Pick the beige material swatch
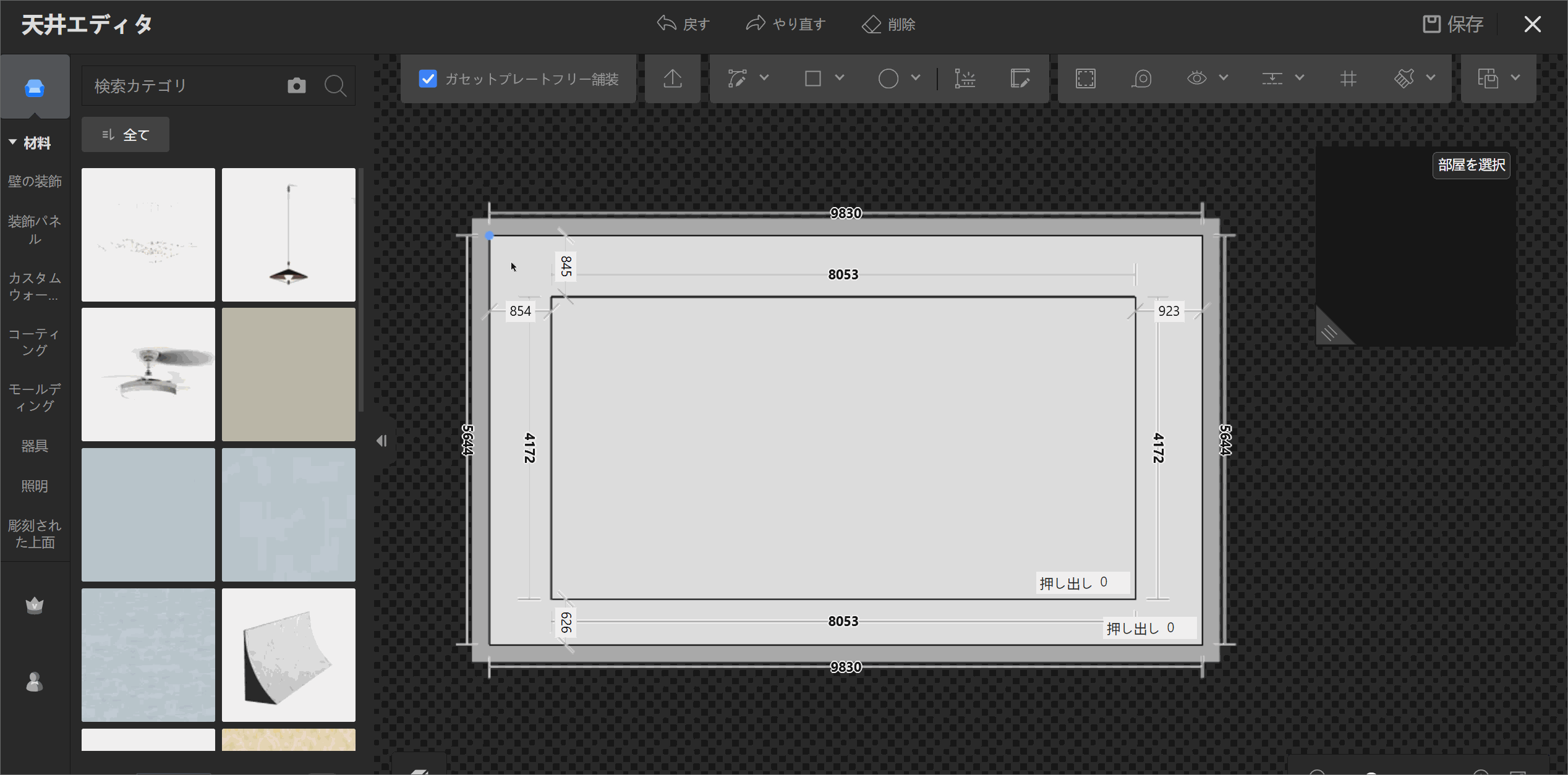 click(289, 375)
